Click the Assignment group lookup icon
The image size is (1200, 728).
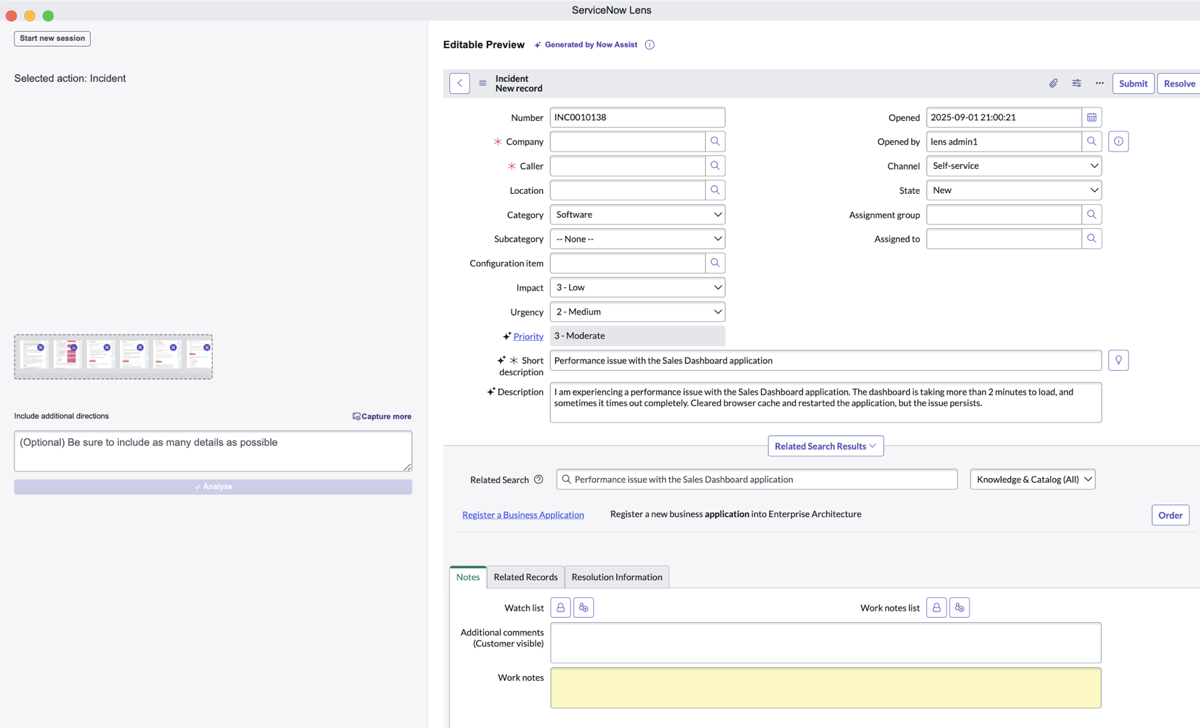(x=1092, y=214)
